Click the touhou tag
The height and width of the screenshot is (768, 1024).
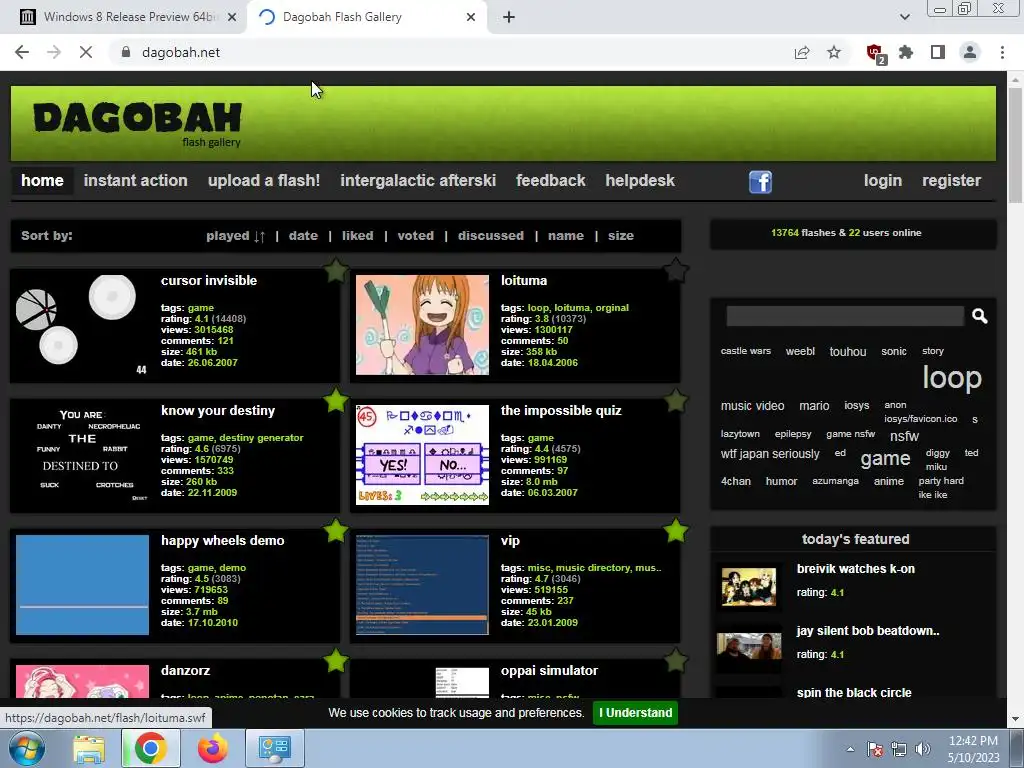pyautogui.click(x=848, y=351)
